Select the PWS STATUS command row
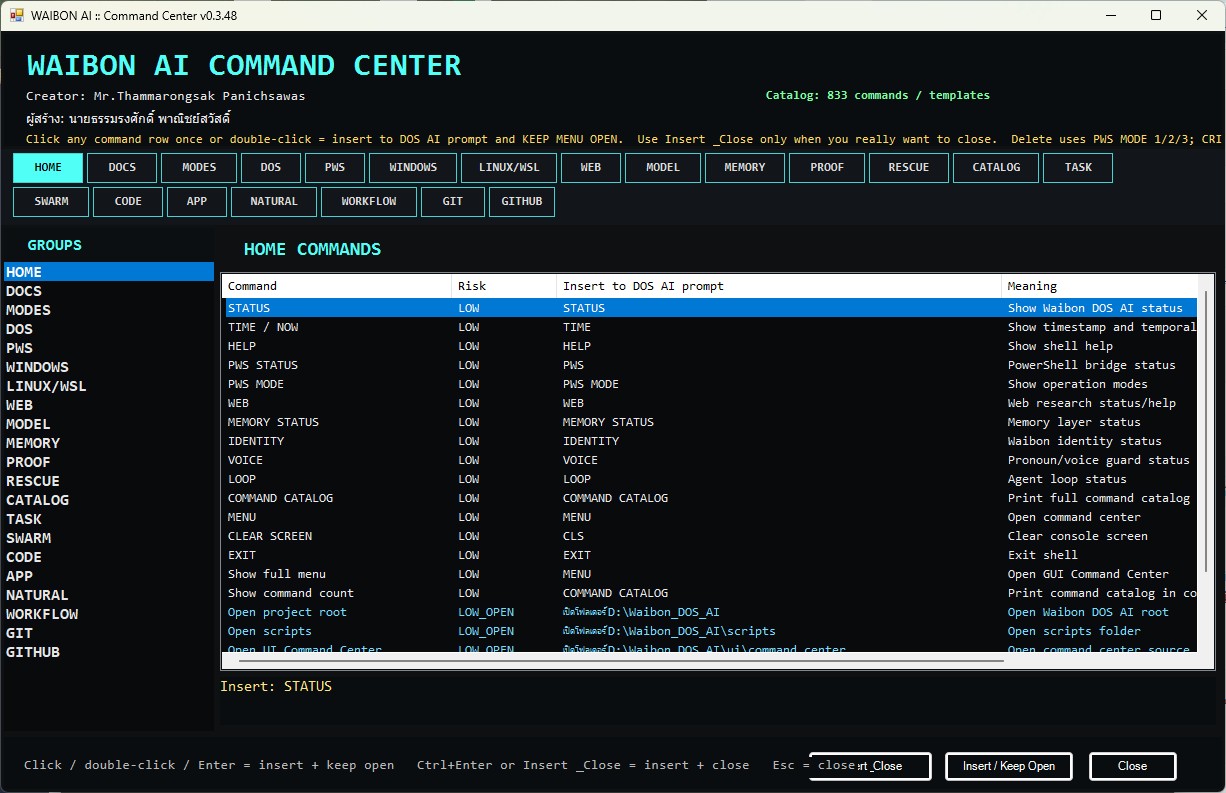 coord(710,365)
